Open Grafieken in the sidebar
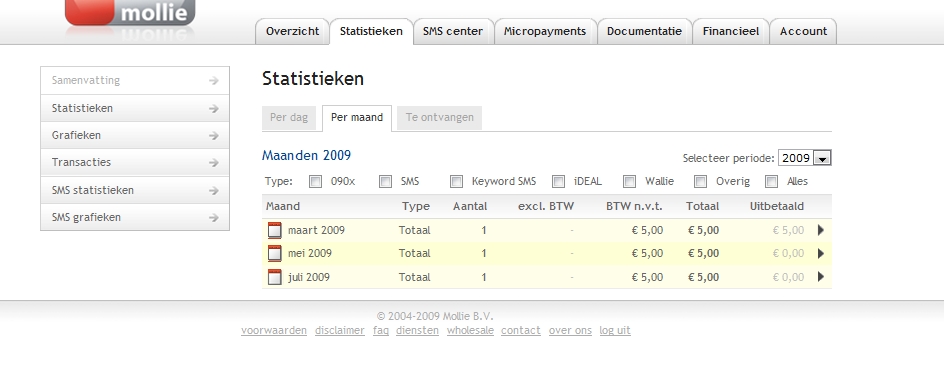 click(x=135, y=135)
